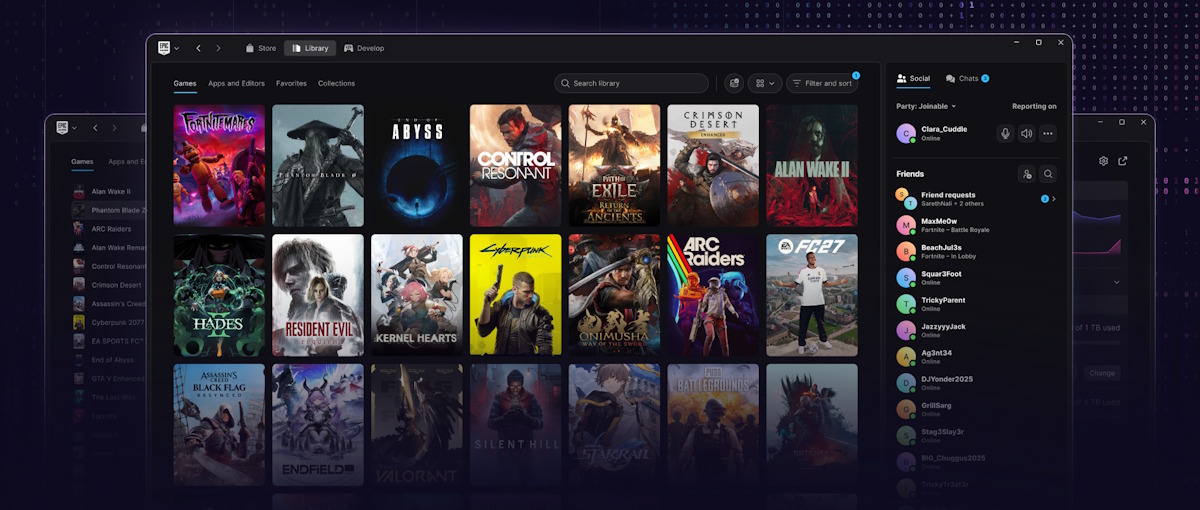Image resolution: width=1200 pixels, height=510 pixels.
Task: Select the Games sub-tab in library
Action: (x=185, y=84)
